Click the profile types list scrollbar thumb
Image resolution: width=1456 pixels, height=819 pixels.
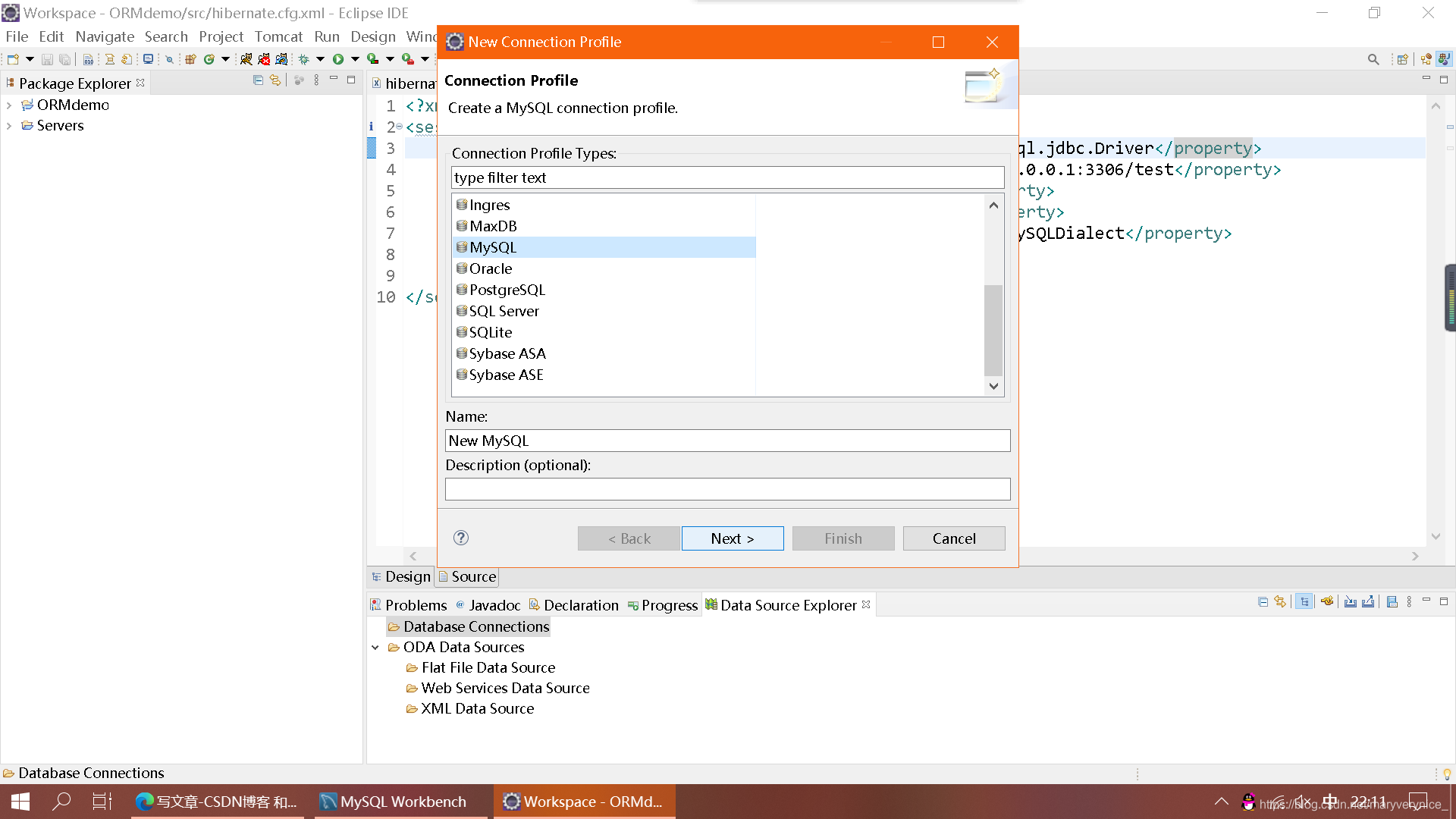993,330
